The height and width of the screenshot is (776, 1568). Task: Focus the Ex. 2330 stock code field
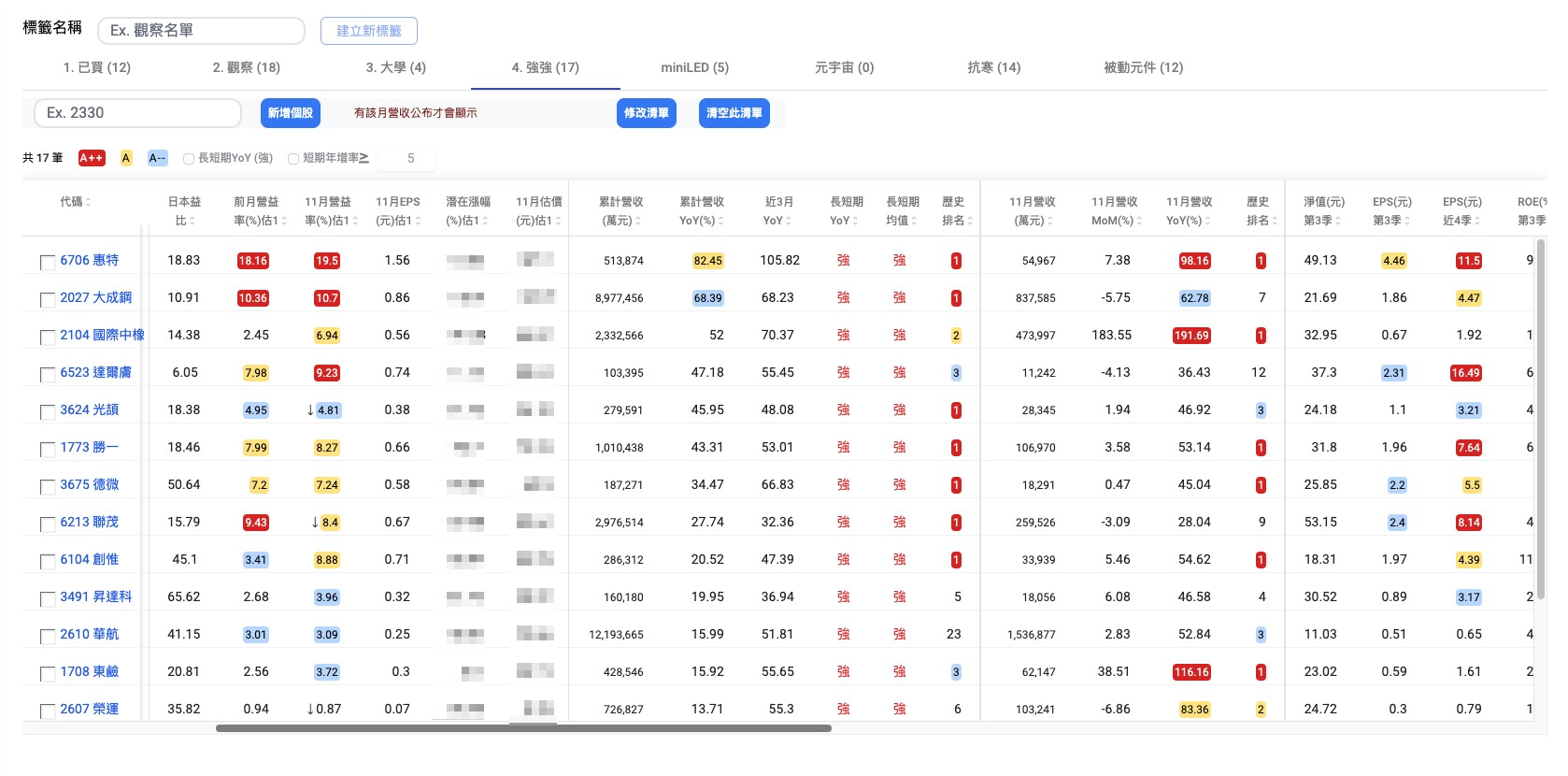pos(138,113)
